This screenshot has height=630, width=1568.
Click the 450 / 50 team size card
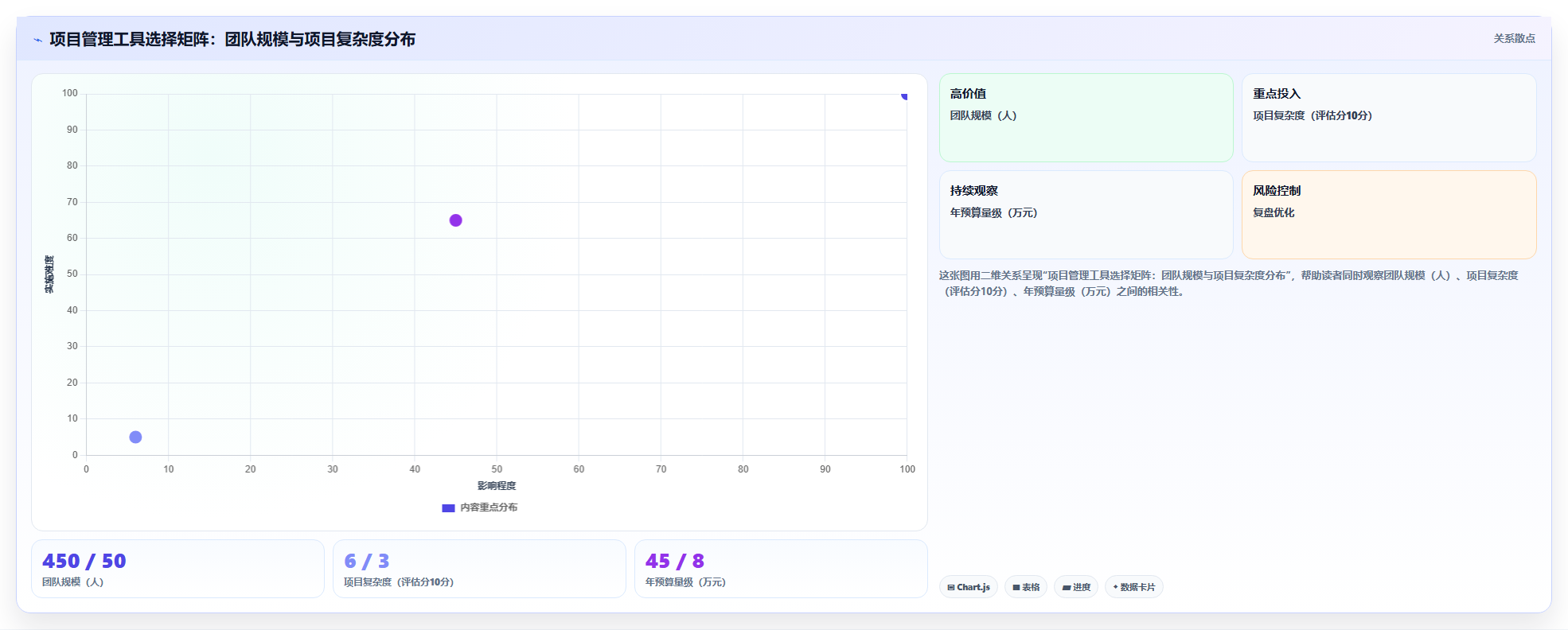(177, 569)
